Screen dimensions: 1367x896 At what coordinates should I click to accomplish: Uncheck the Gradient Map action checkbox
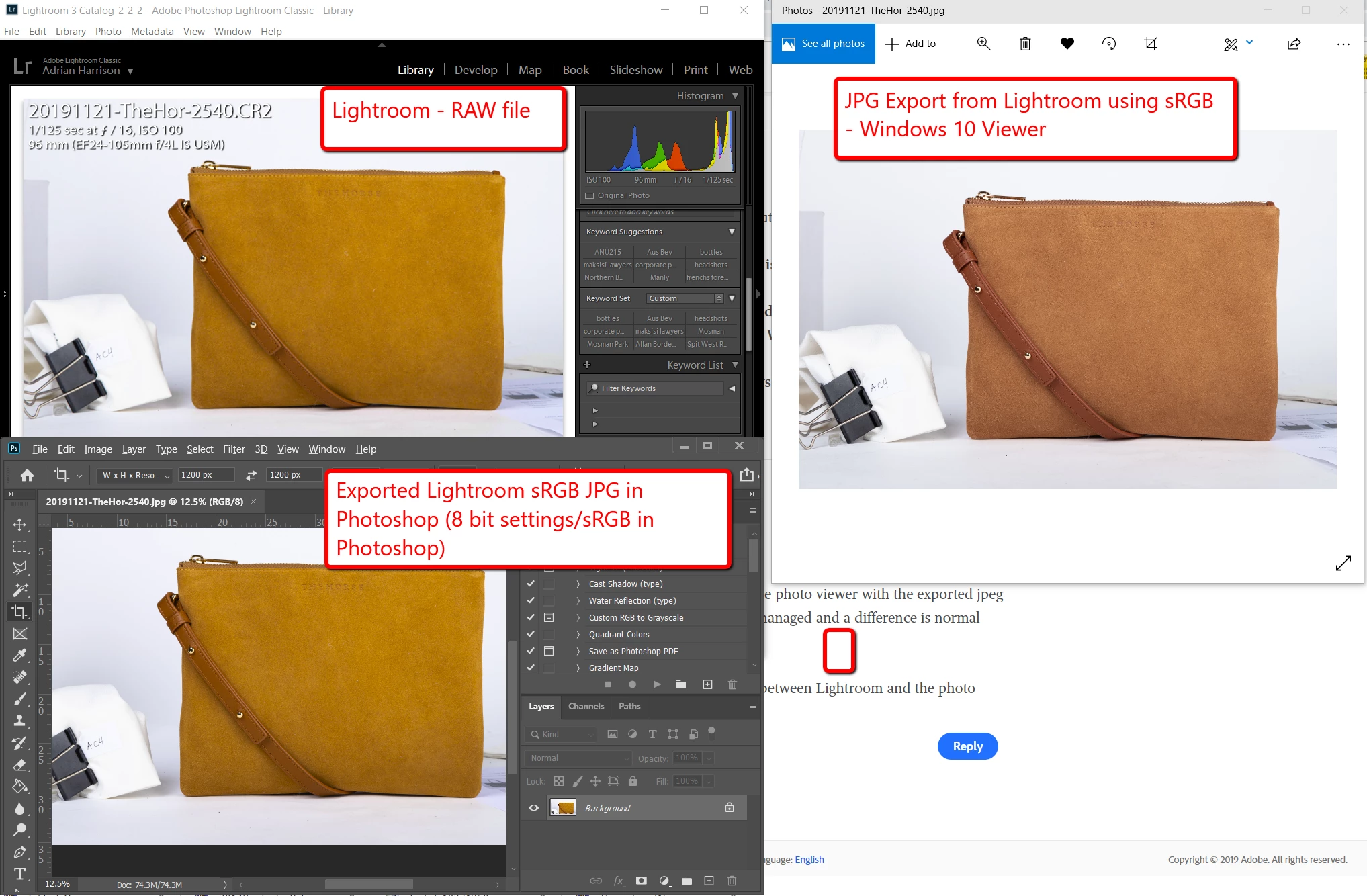(x=531, y=668)
